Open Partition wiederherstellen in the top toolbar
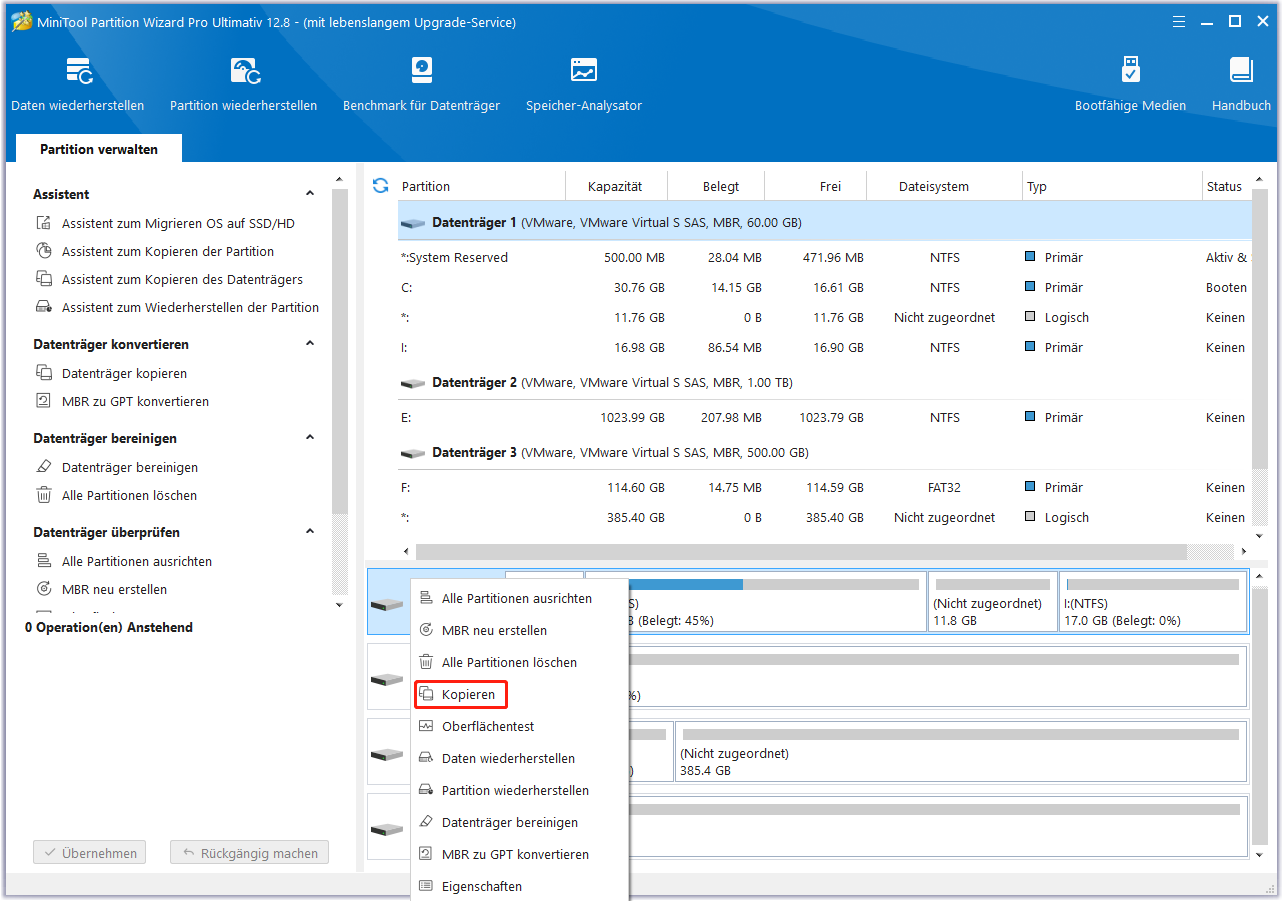Screen dimensions: 1284x901 (243, 84)
